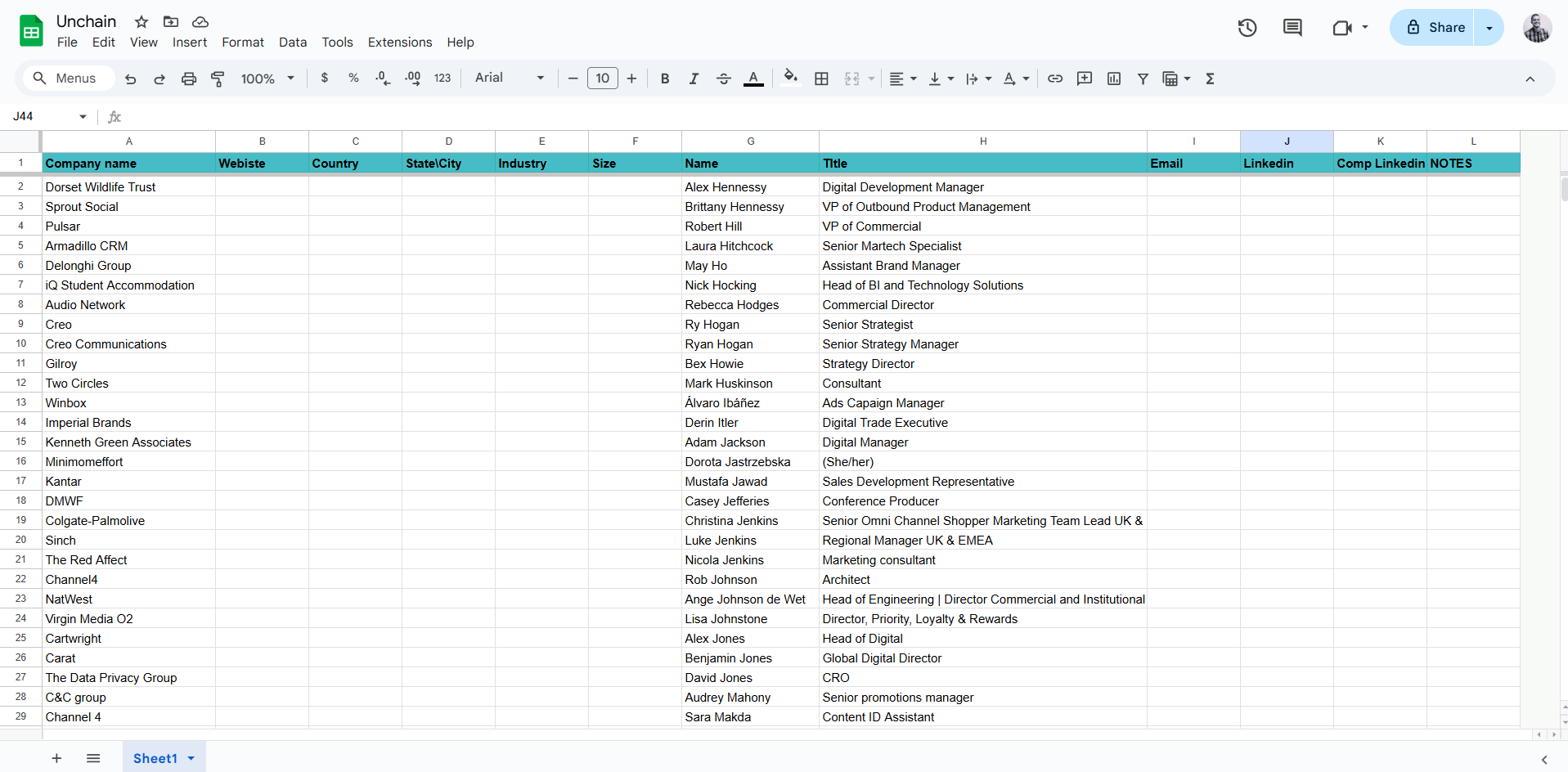Screen dimensions: 1568x772
Task: Expand the Share options arrow
Action: pos(1489,28)
